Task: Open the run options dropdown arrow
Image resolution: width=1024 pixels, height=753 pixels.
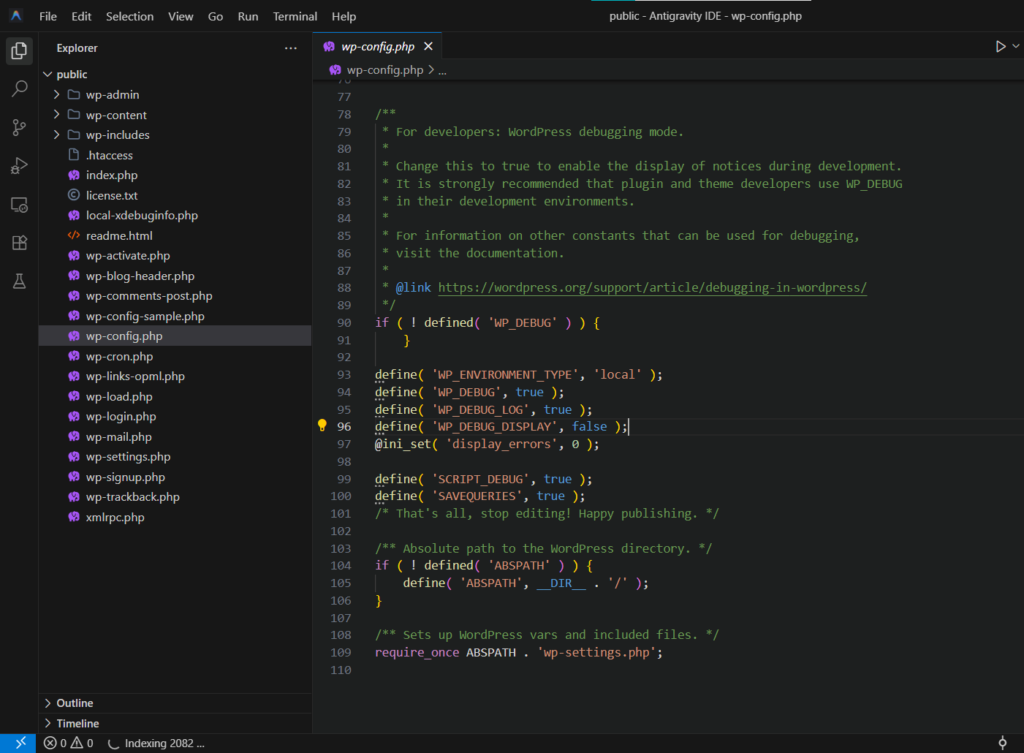Action: [x=1016, y=46]
